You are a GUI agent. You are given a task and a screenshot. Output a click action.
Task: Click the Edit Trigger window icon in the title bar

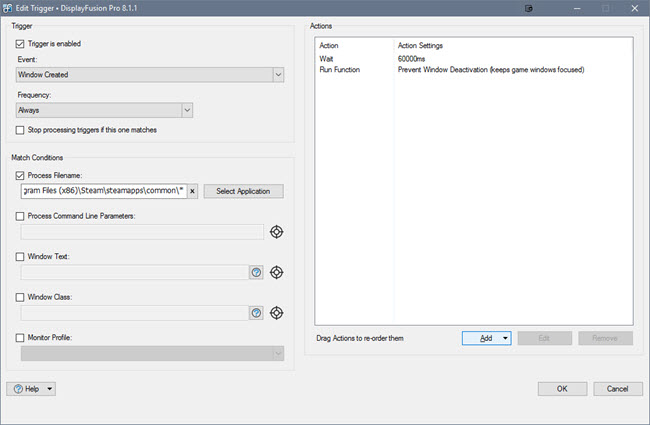[x=10, y=8]
